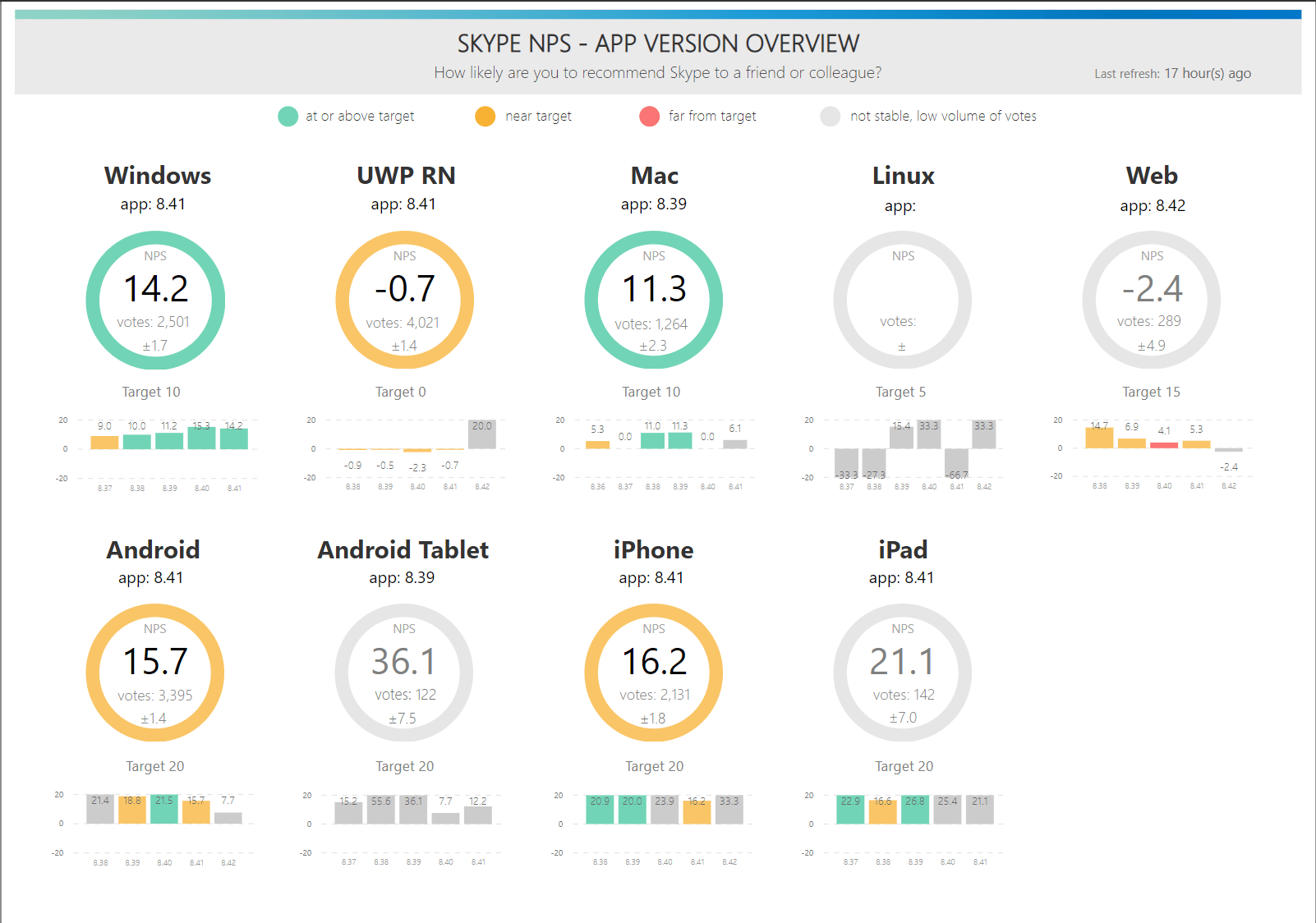Click the Web 'Target 15' label
This screenshot has height=923, width=1316.
pos(1151,392)
